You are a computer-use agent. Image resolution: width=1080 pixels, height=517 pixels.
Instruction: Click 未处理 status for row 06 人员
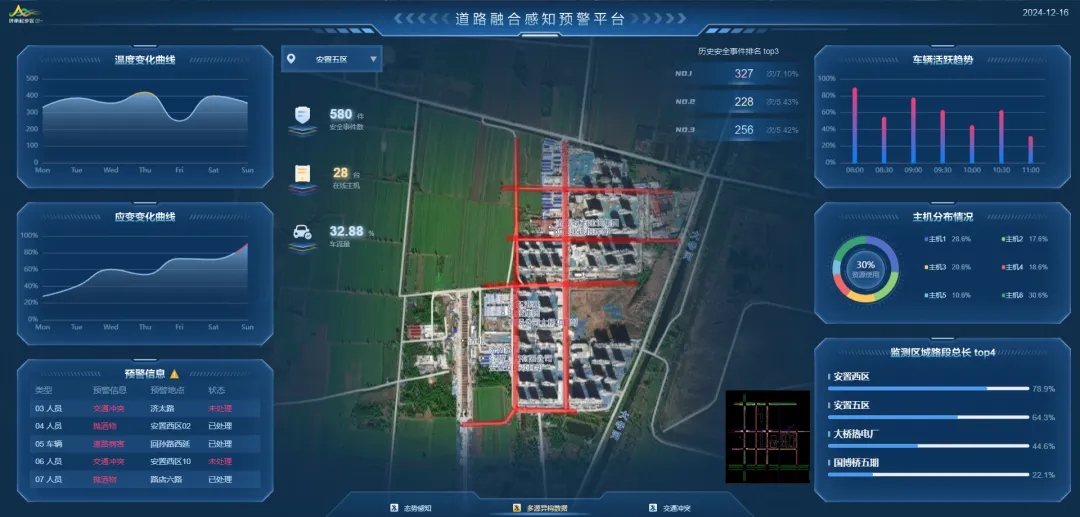coord(219,461)
